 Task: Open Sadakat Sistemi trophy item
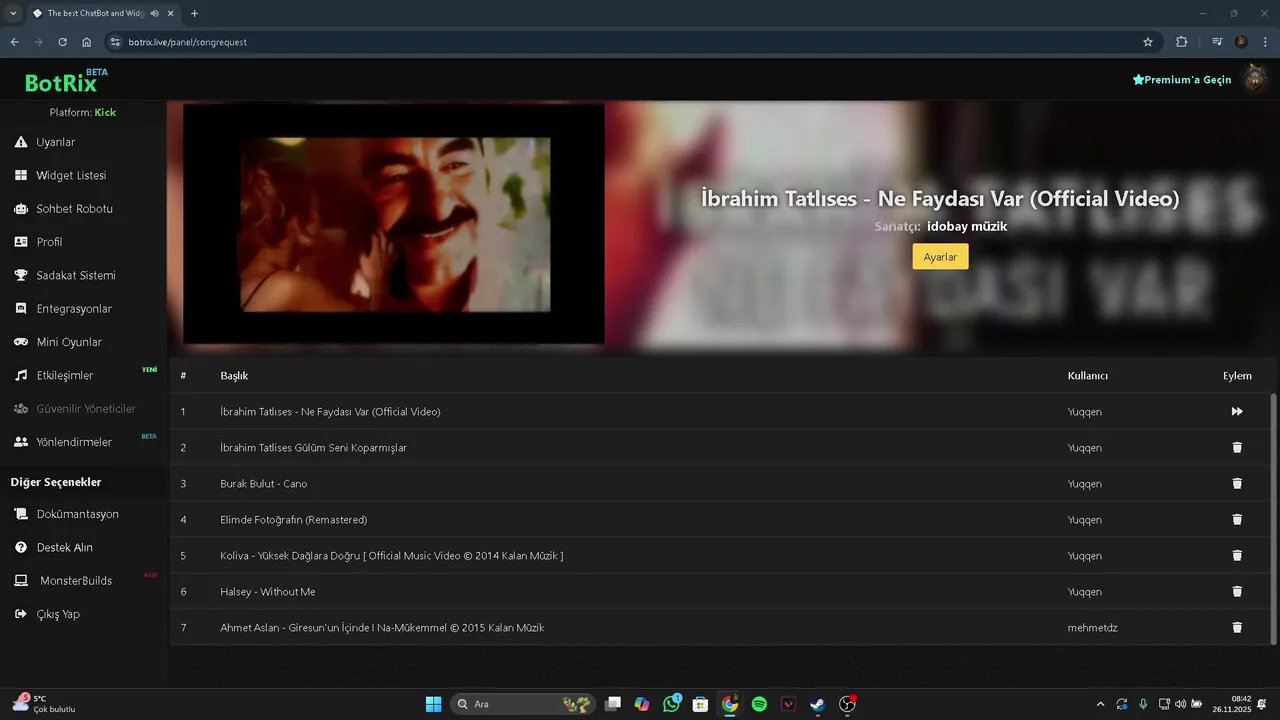pos(65,275)
